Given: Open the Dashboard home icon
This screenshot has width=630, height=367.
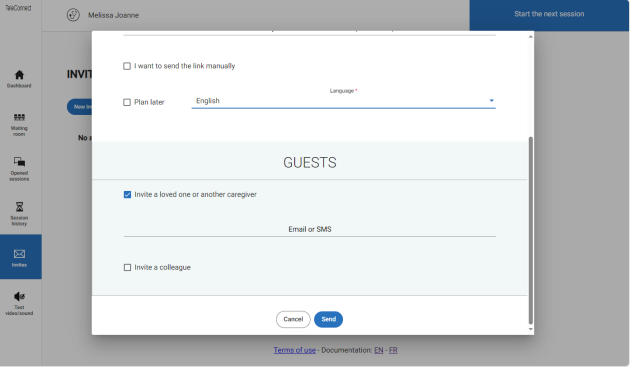Looking at the screenshot, I should coord(19,75).
